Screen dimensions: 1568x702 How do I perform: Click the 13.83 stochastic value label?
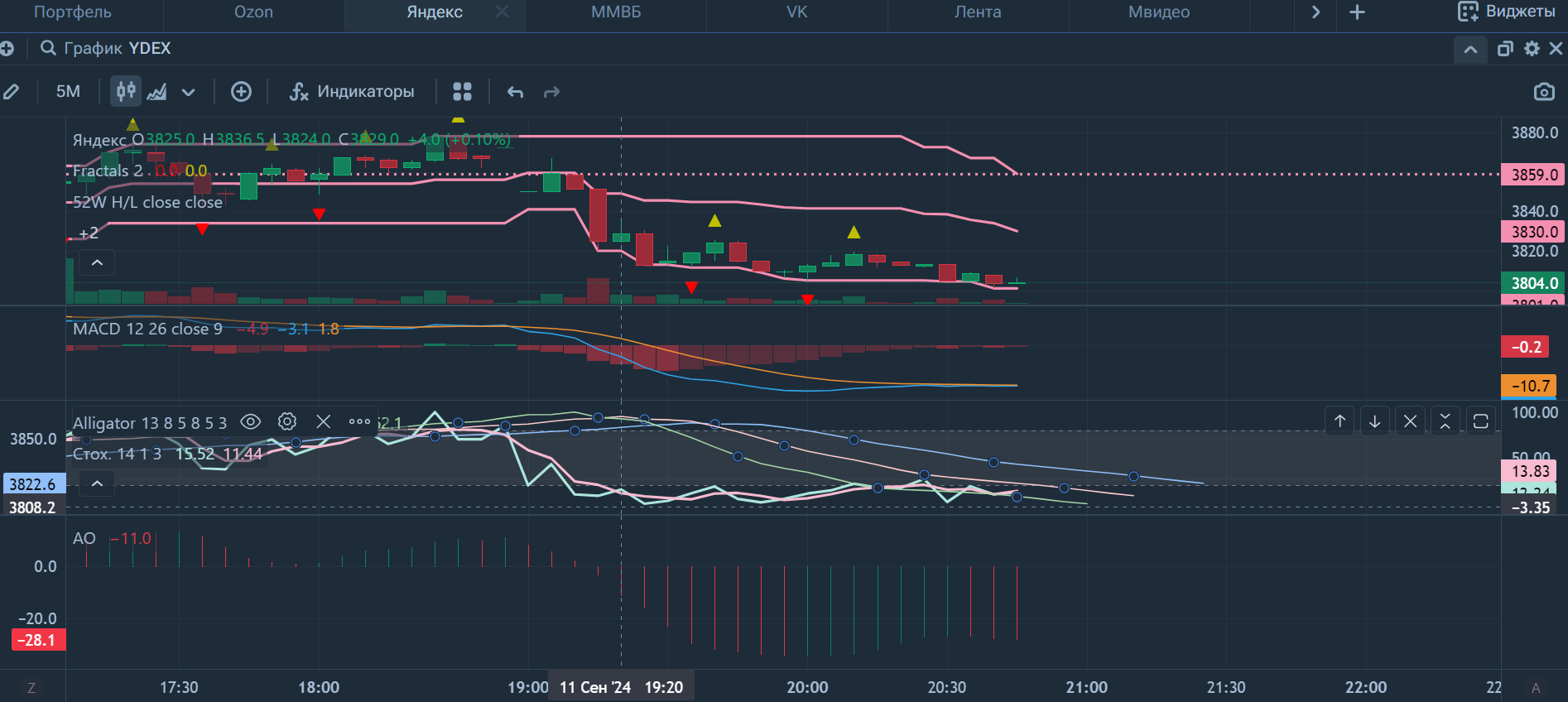(1528, 471)
